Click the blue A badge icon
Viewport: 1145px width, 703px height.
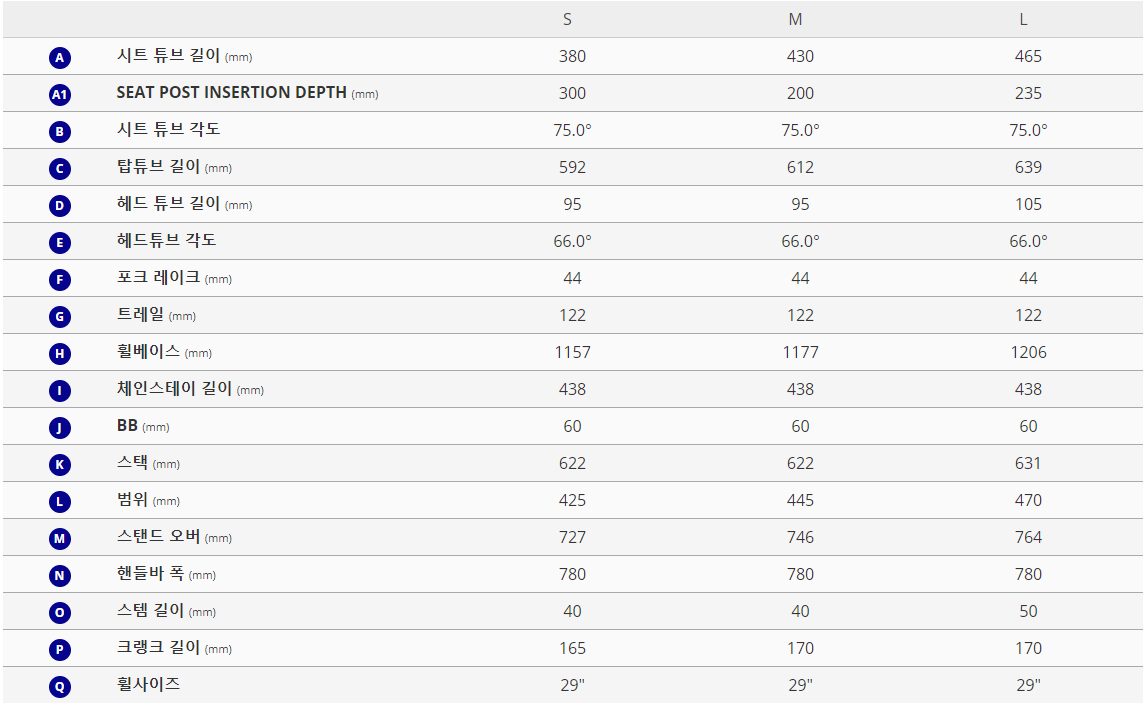coord(60,58)
